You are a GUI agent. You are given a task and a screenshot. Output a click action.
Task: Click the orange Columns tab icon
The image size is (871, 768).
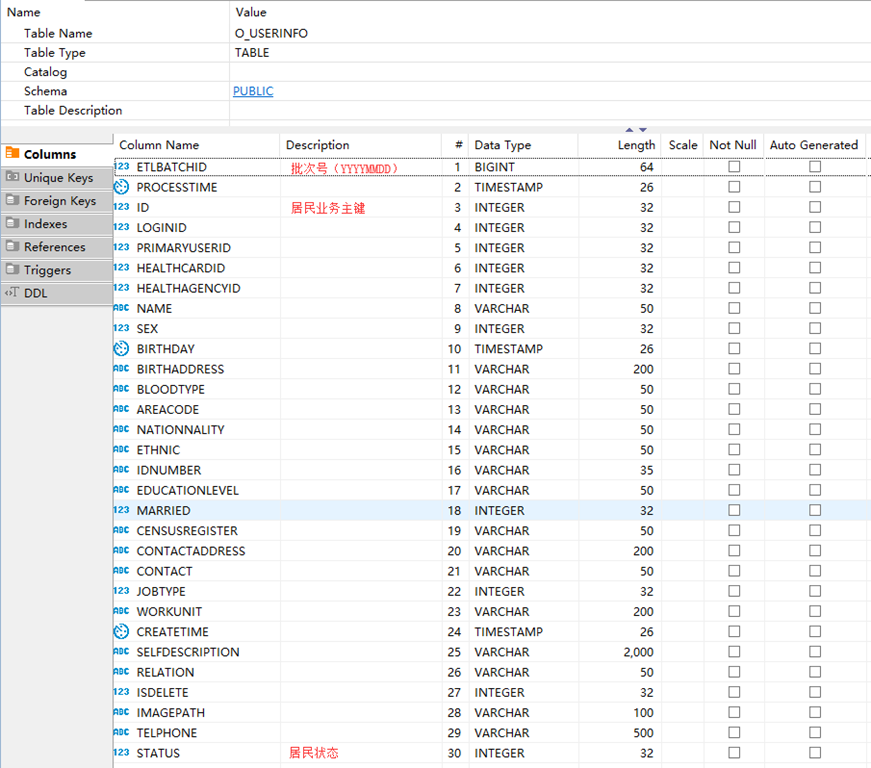[x=12, y=153]
